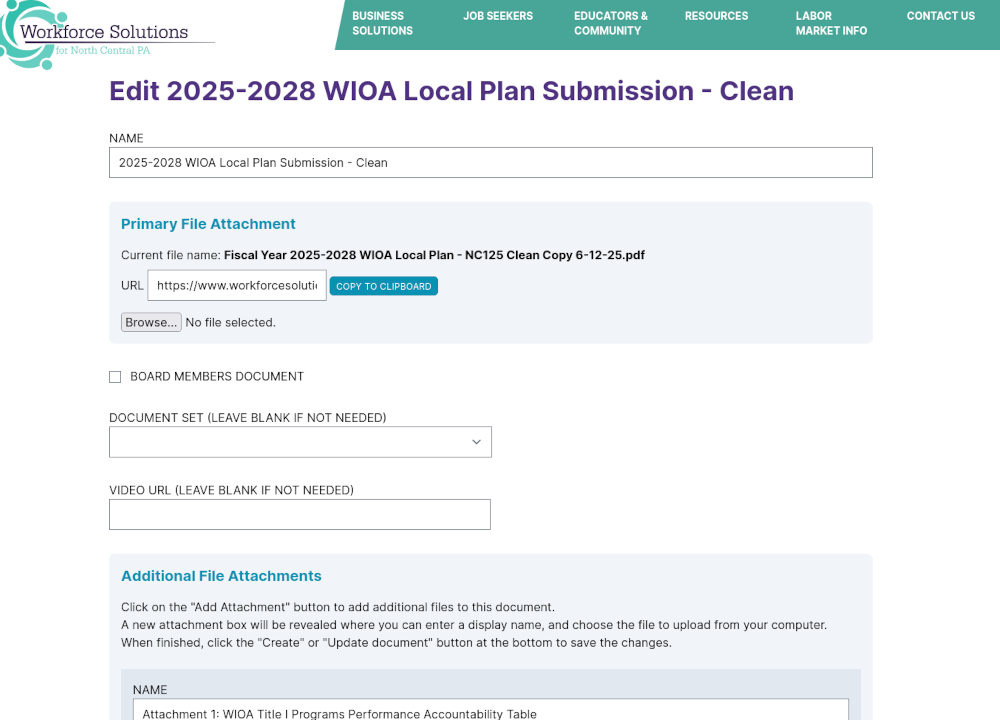Viewport: 1000px width, 720px height.
Task: Click the document Name input field
Action: point(490,163)
